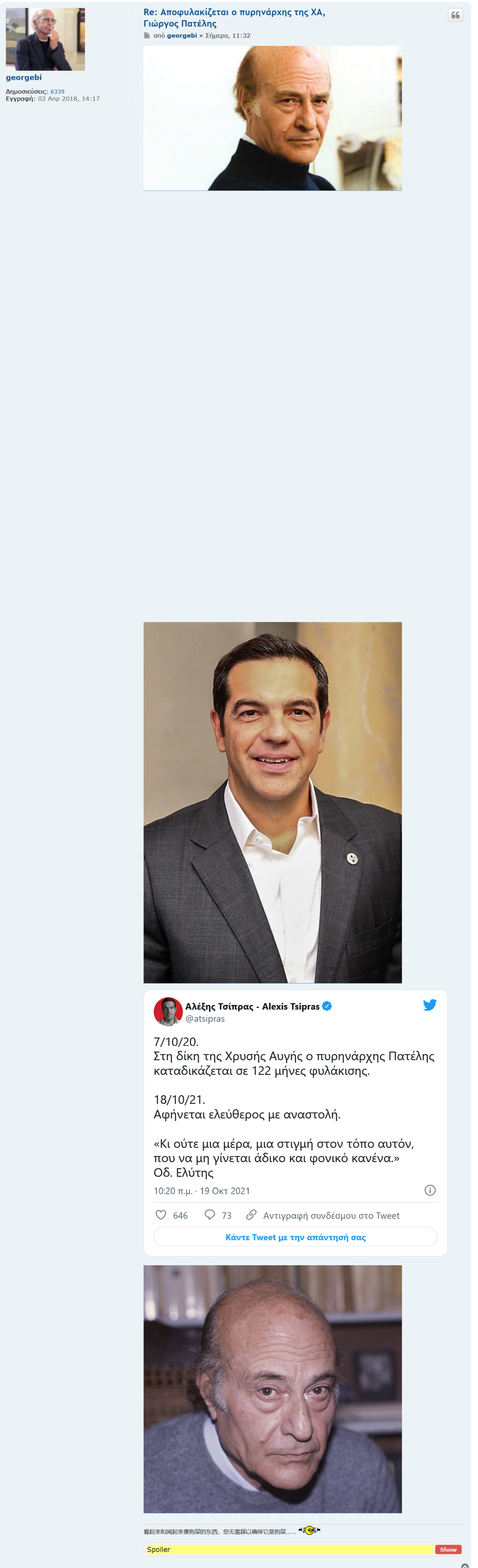Open the @atsipras handle
This screenshot has height=1568, width=478.
click(205, 1018)
